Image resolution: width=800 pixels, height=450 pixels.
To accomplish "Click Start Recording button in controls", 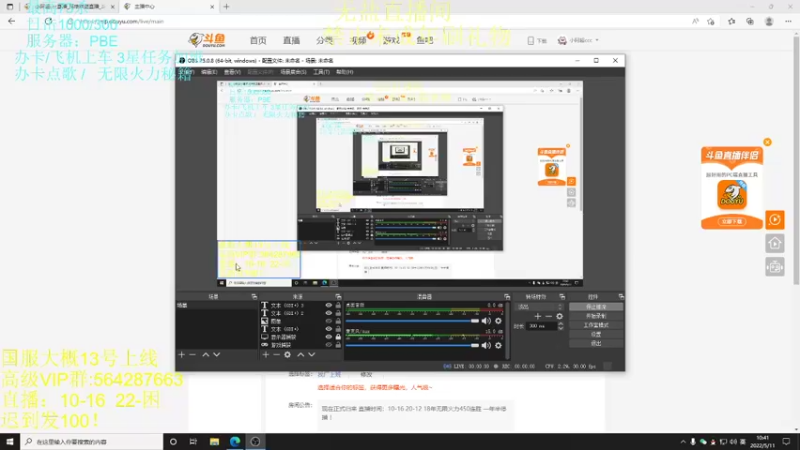I will tap(596, 316).
